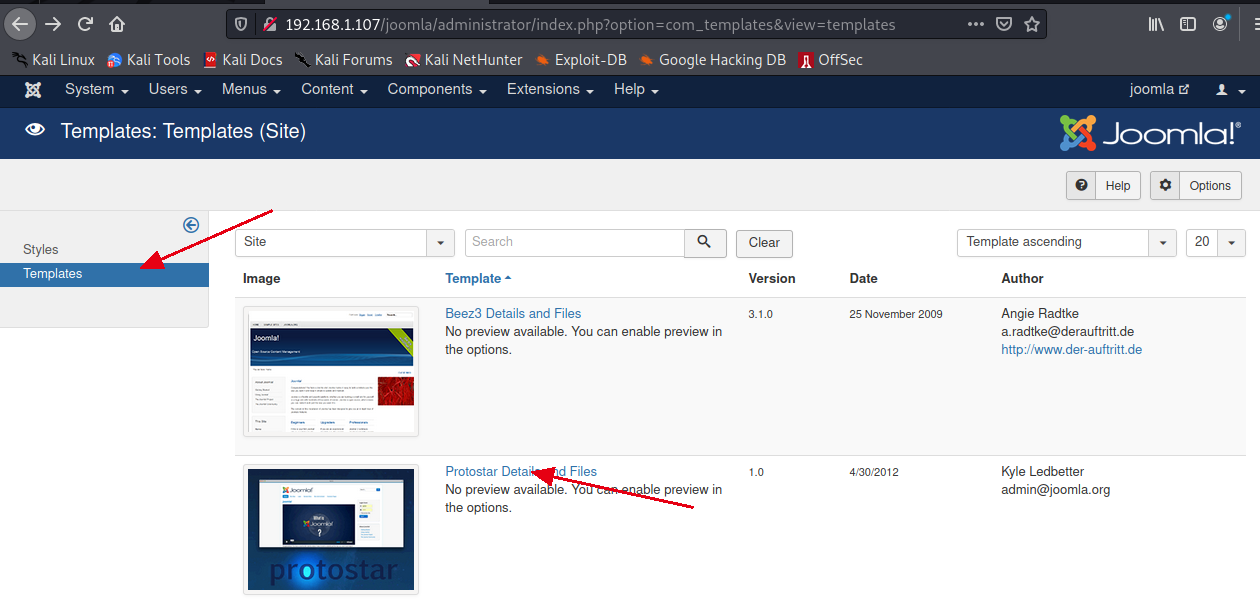Click the Pocket save icon
The height and width of the screenshot is (602, 1260).
point(1004,24)
